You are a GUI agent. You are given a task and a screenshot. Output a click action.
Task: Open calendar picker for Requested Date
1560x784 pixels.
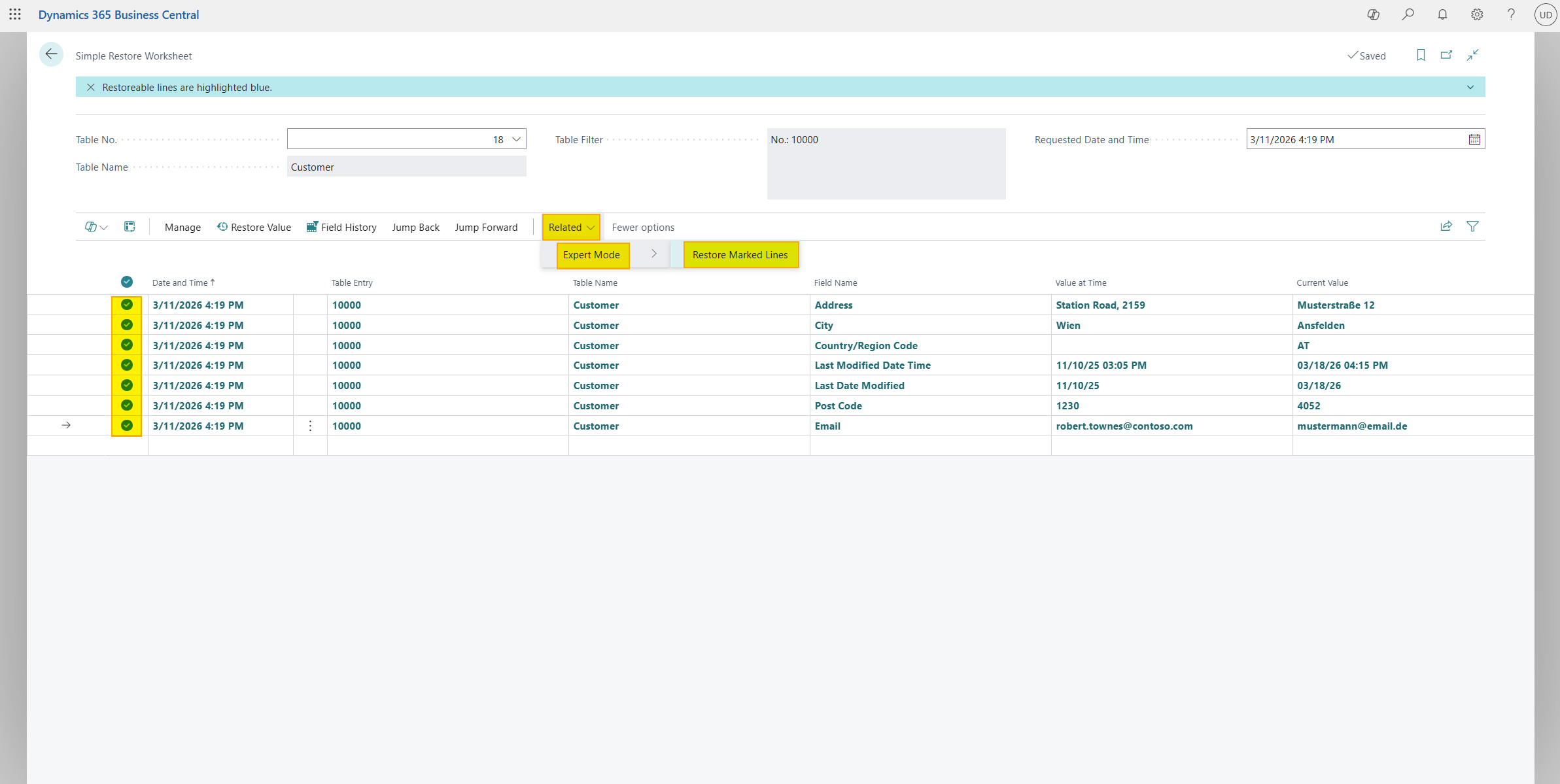(1474, 139)
